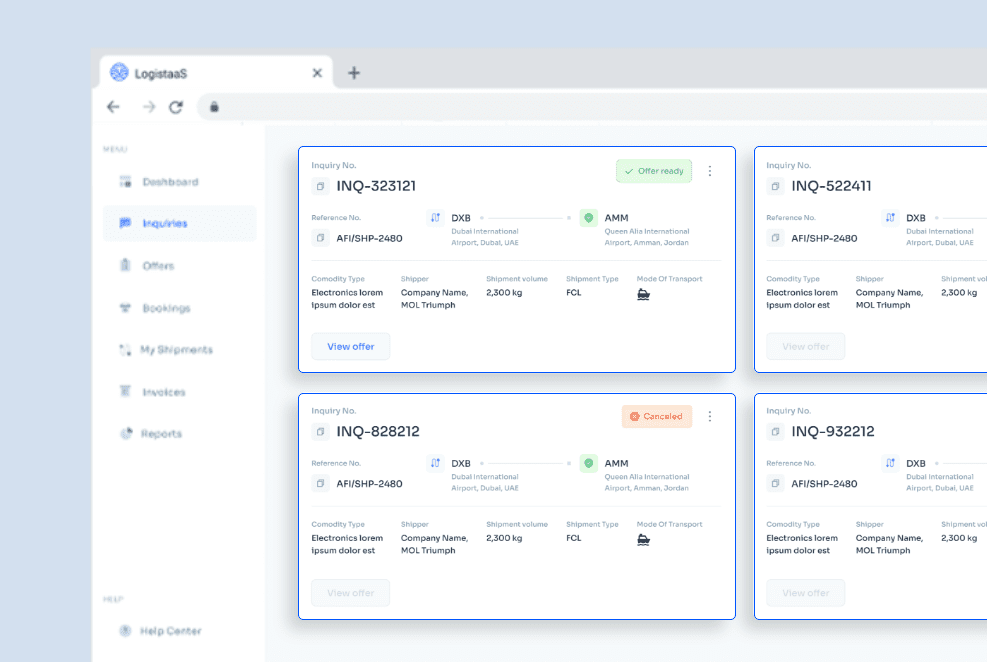Click ship transport icon in INQ-323121 card
Image resolution: width=987 pixels, height=662 pixels.
click(x=643, y=294)
